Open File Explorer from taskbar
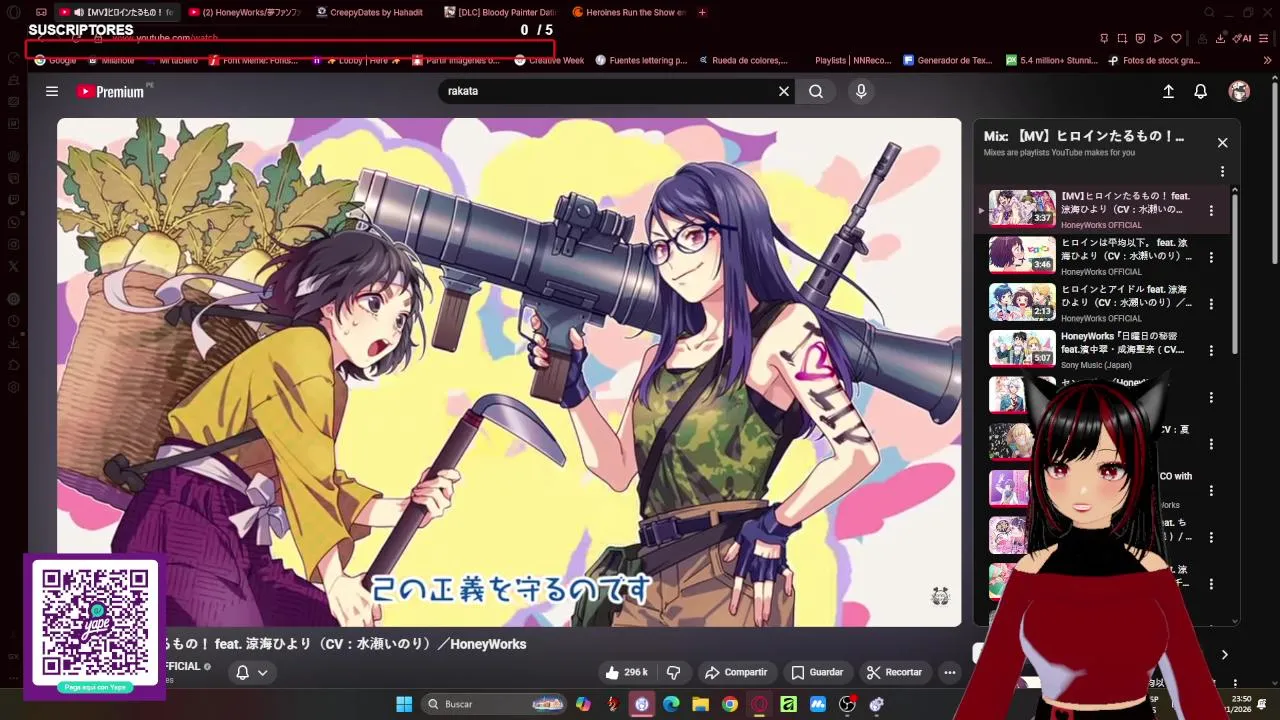This screenshot has height=720, width=1280. 700,704
